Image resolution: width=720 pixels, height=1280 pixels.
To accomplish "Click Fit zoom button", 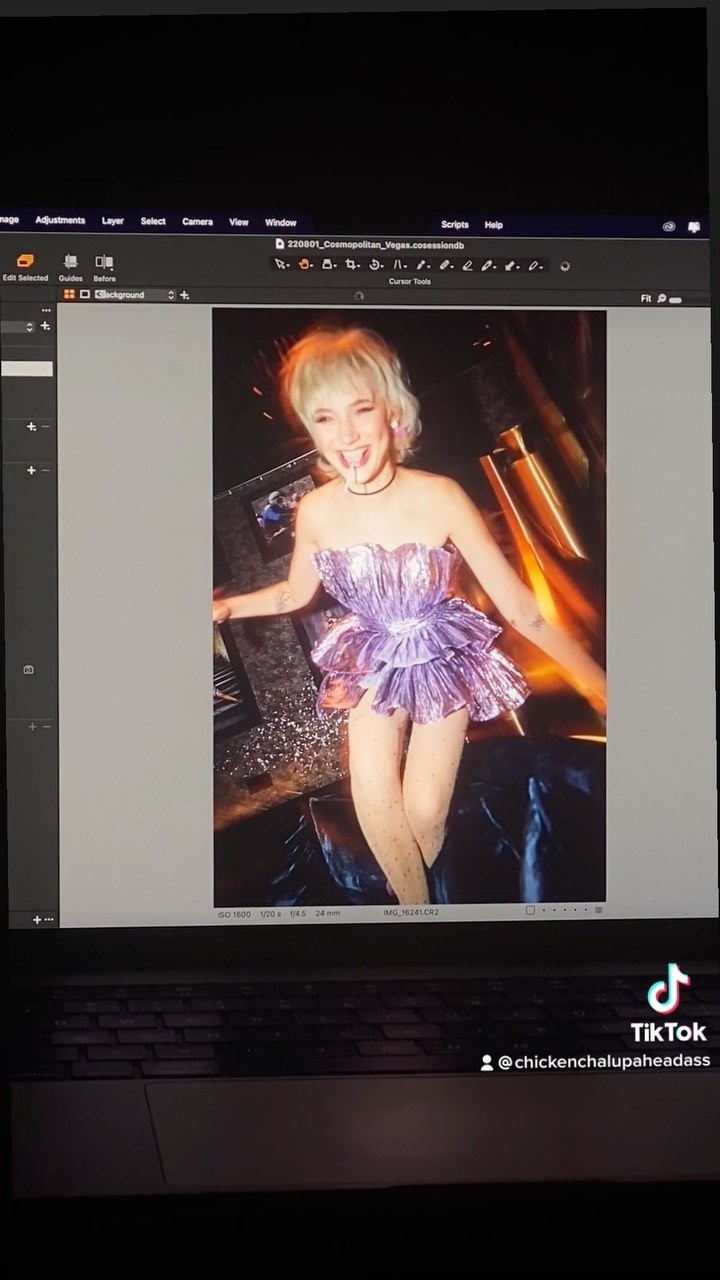I will tap(646, 298).
